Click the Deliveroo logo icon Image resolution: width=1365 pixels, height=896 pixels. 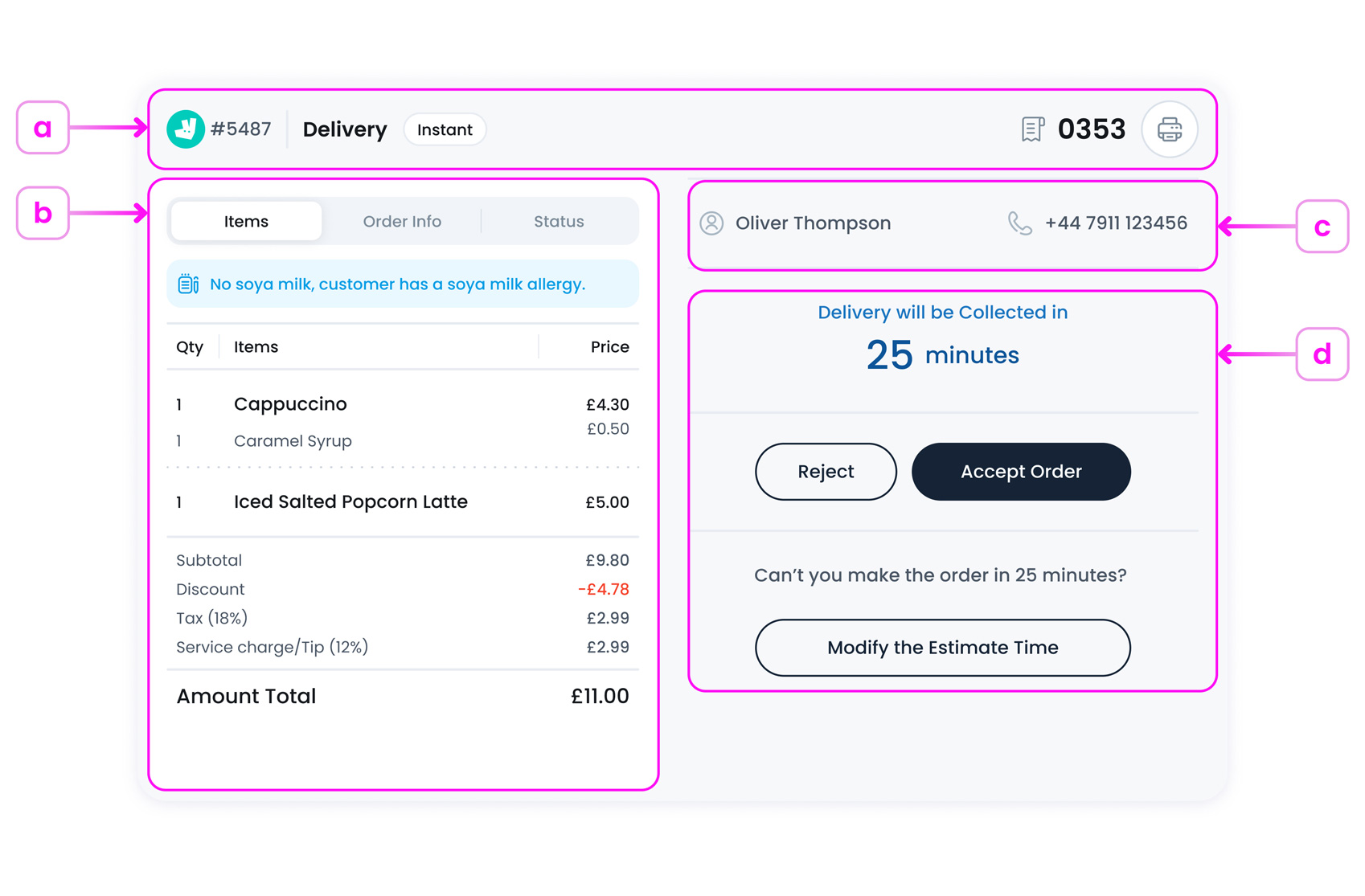[185, 129]
